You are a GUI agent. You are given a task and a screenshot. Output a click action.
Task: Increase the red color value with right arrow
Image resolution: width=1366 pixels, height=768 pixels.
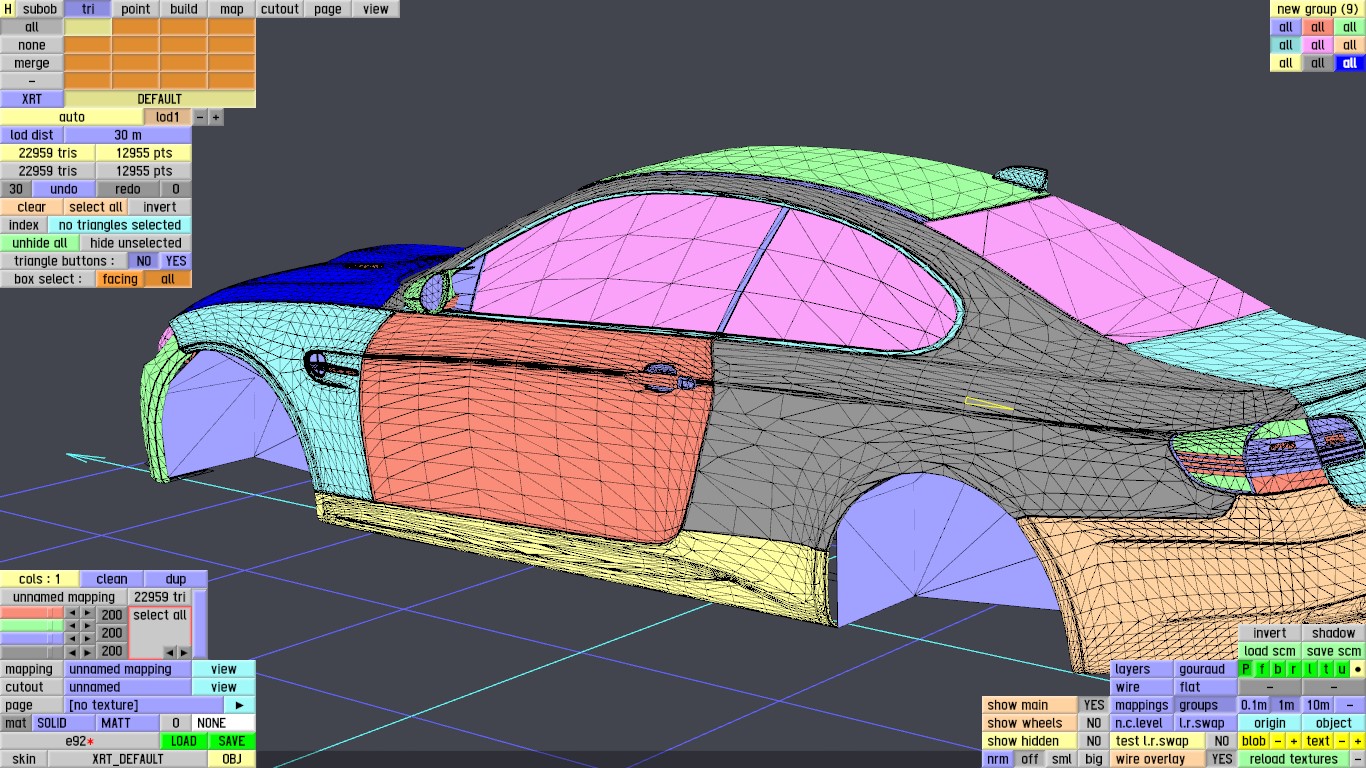pos(88,613)
